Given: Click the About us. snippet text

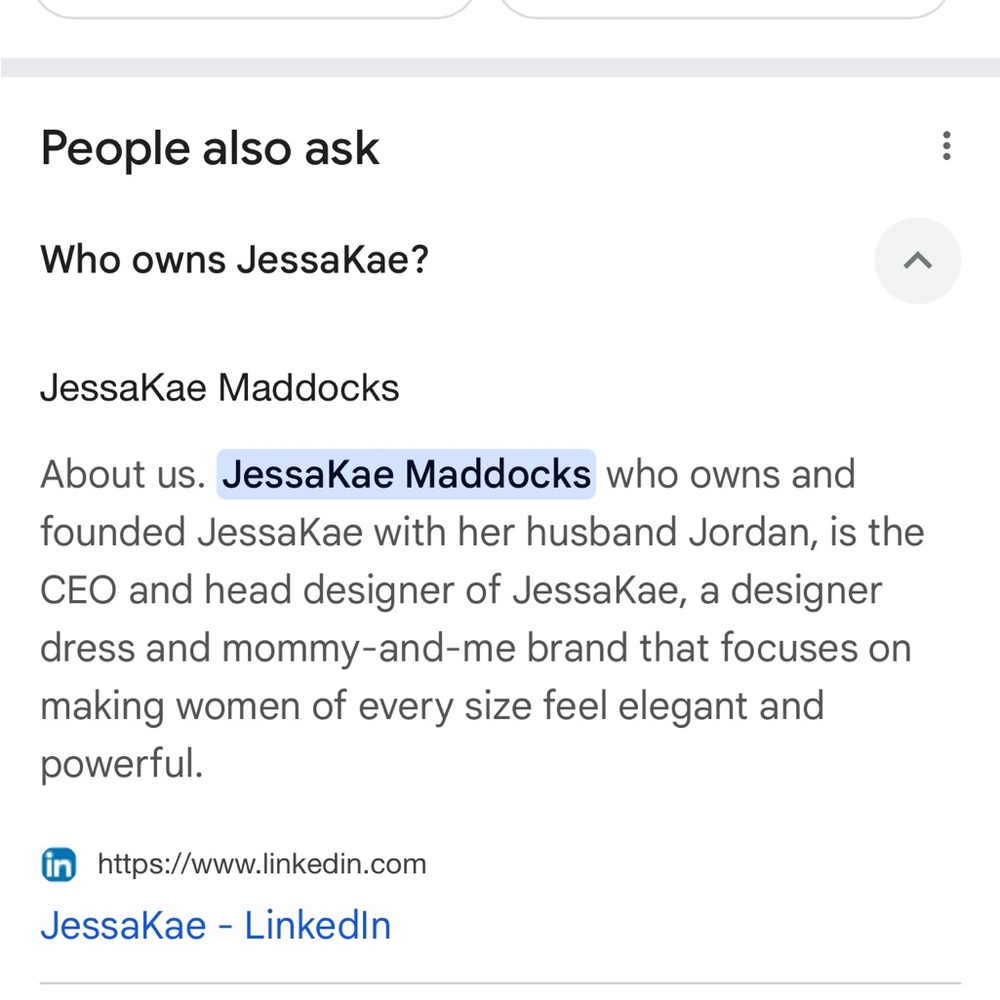Looking at the screenshot, I should pyautogui.click(x=122, y=474).
